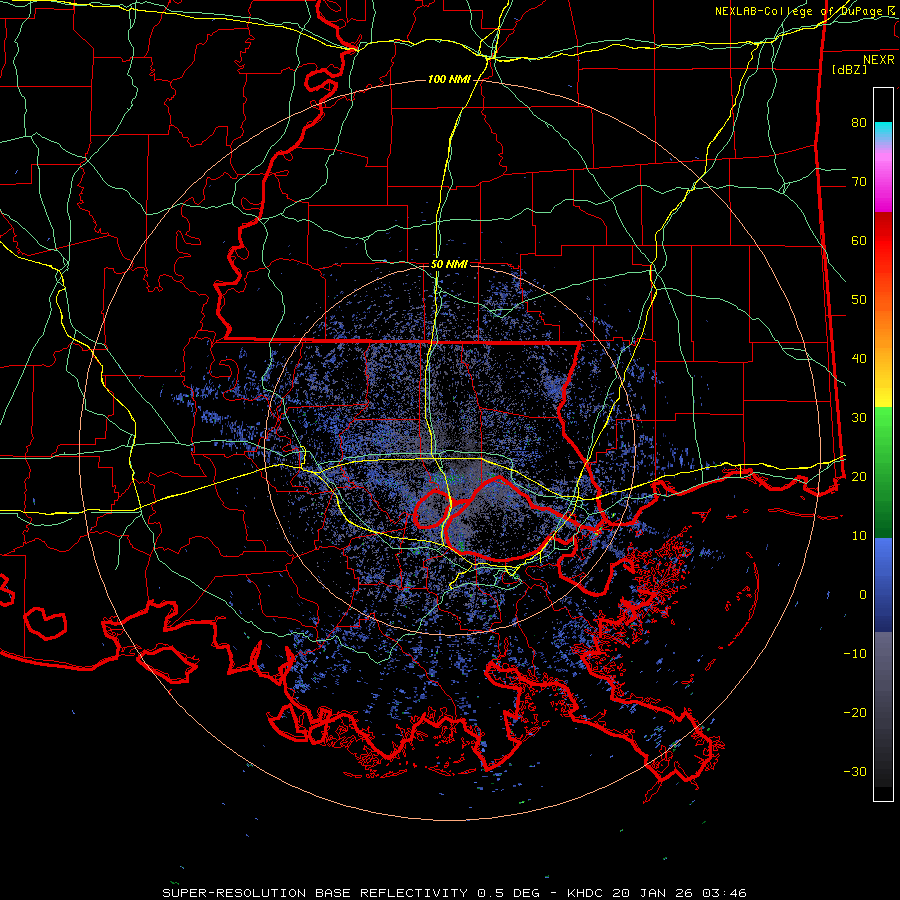Click the cyan top segment of the color bar
Viewport: 900px width, 900px height.
[883, 131]
